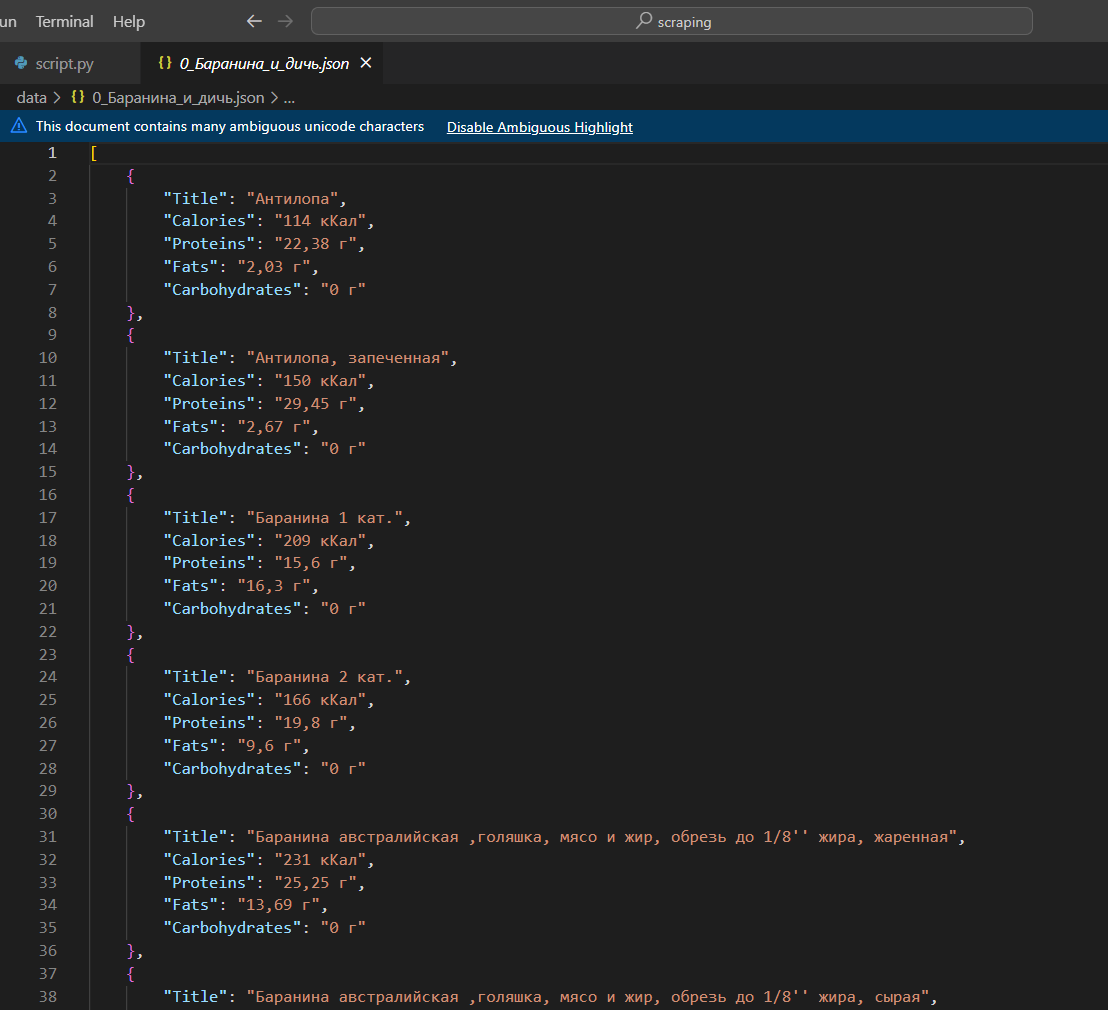The height and width of the screenshot is (1010, 1108).
Task: Expand the breadcrumb ellipsis symbol list
Action: point(289,98)
